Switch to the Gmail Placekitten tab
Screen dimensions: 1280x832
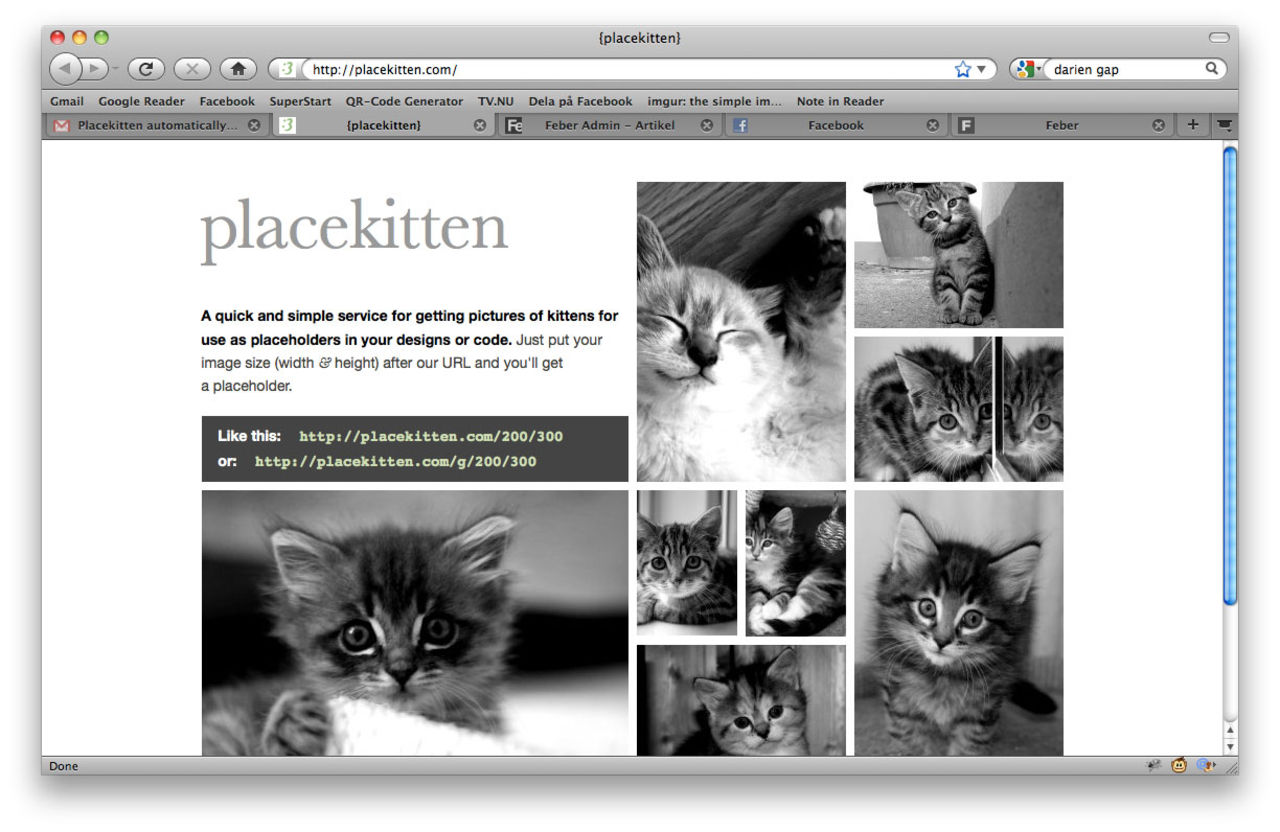[x=157, y=125]
